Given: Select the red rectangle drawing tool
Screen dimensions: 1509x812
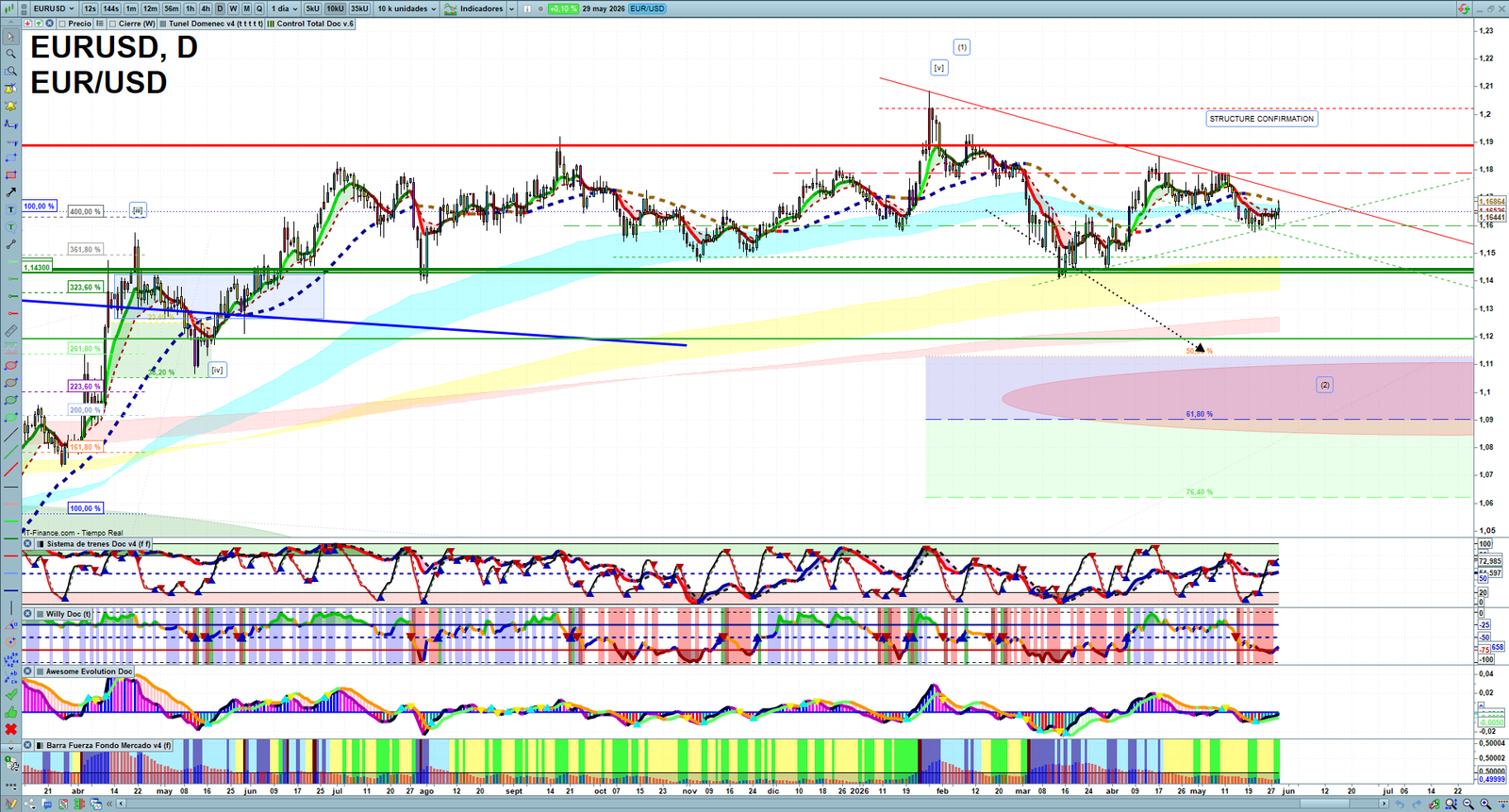Looking at the screenshot, I should (10, 174).
